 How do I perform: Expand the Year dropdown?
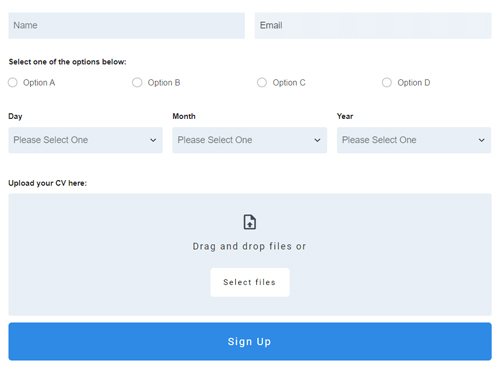[x=414, y=140]
